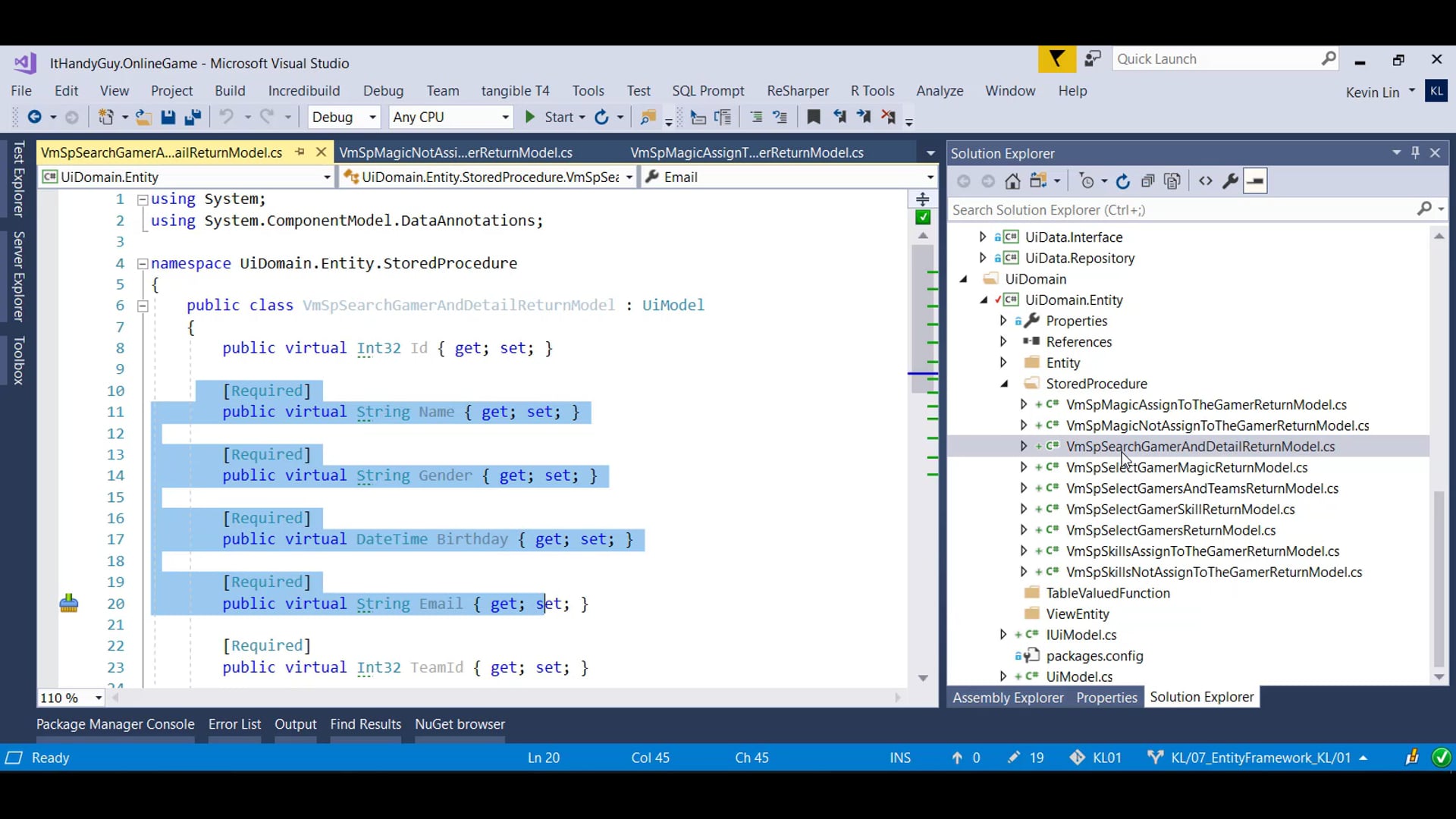This screenshot has width=1456, height=819.
Task: Click the quick action brush icon at line 20
Action: (x=69, y=604)
